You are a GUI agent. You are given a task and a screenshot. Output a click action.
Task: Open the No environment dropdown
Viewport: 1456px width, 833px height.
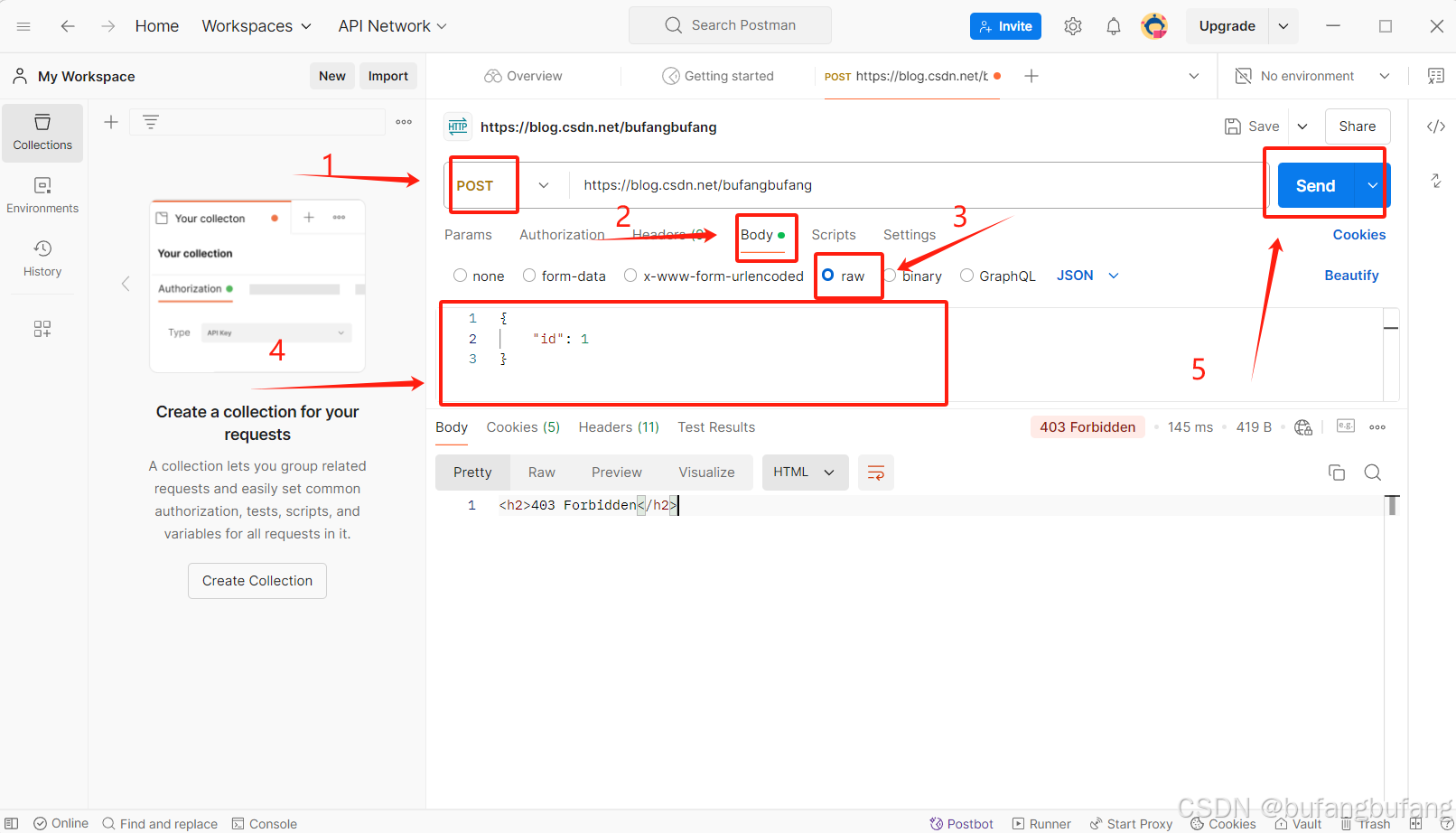click(x=1312, y=76)
